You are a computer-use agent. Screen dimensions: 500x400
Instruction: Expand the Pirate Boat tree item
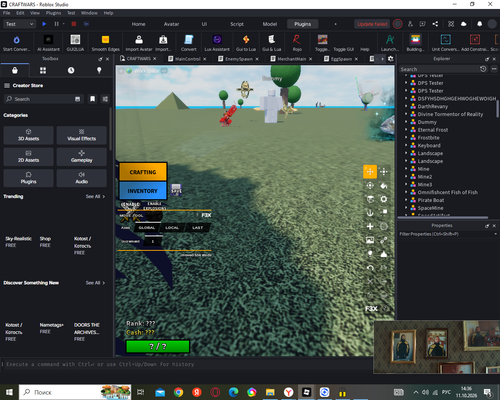(x=406, y=200)
